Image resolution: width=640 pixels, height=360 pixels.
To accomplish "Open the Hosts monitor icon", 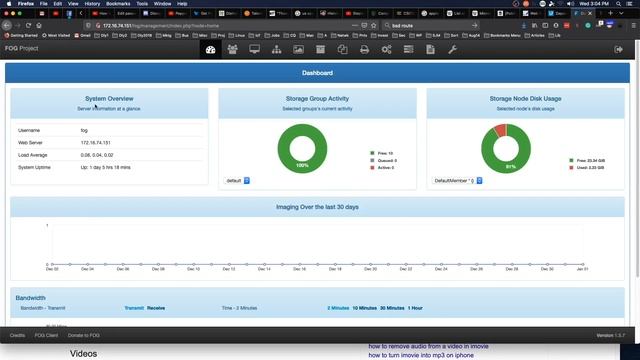I will click(x=254, y=49).
